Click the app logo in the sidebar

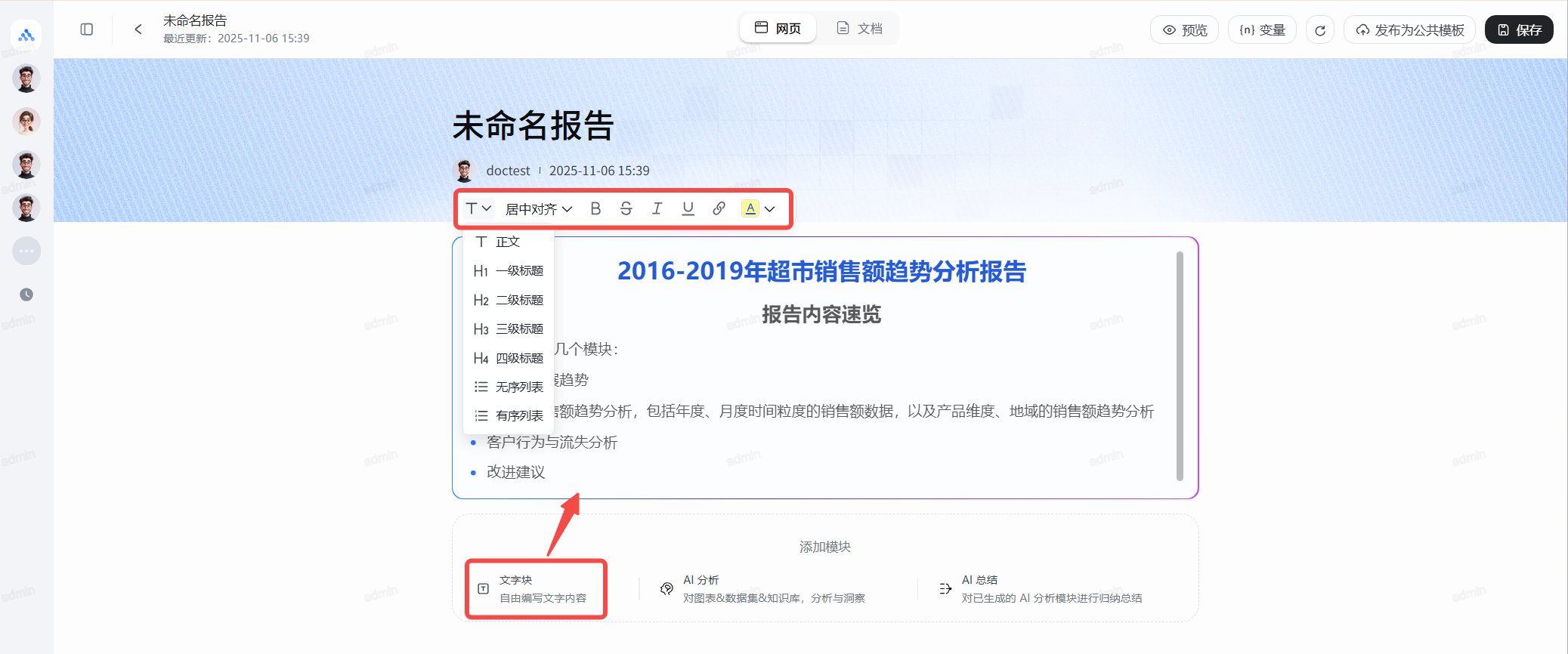(26, 35)
